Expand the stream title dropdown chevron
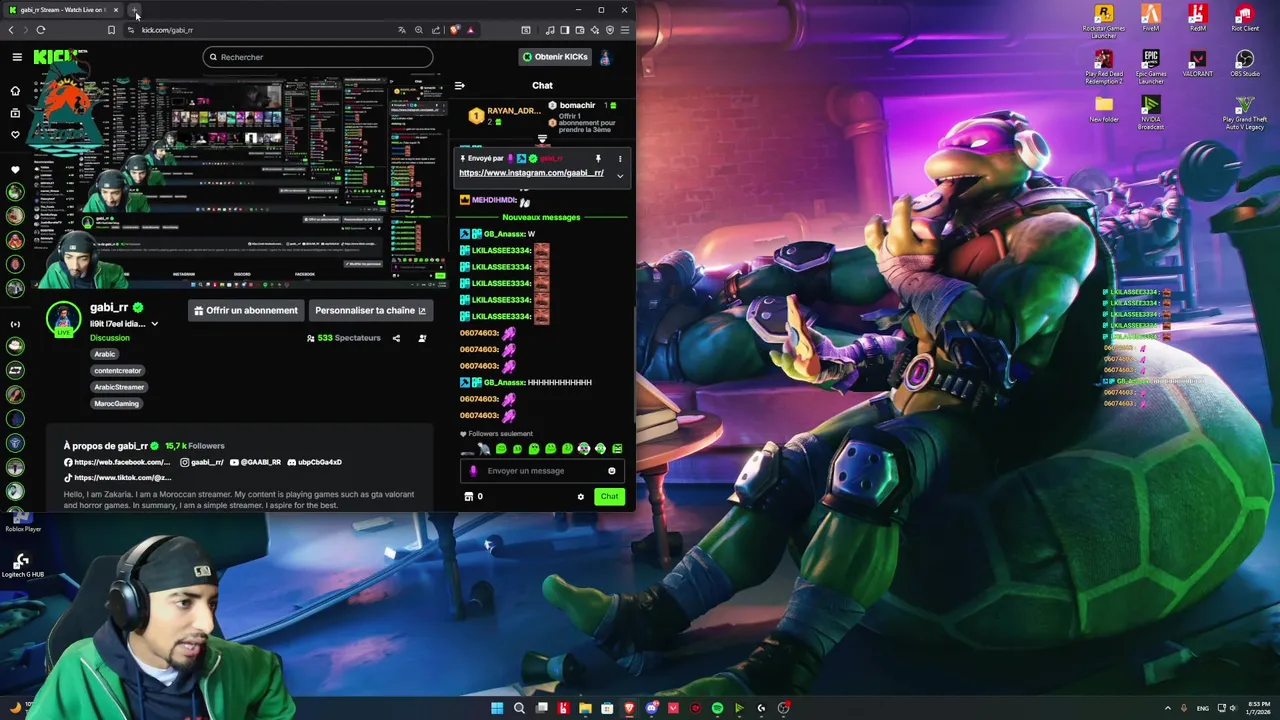The image size is (1280, 720). tap(154, 324)
